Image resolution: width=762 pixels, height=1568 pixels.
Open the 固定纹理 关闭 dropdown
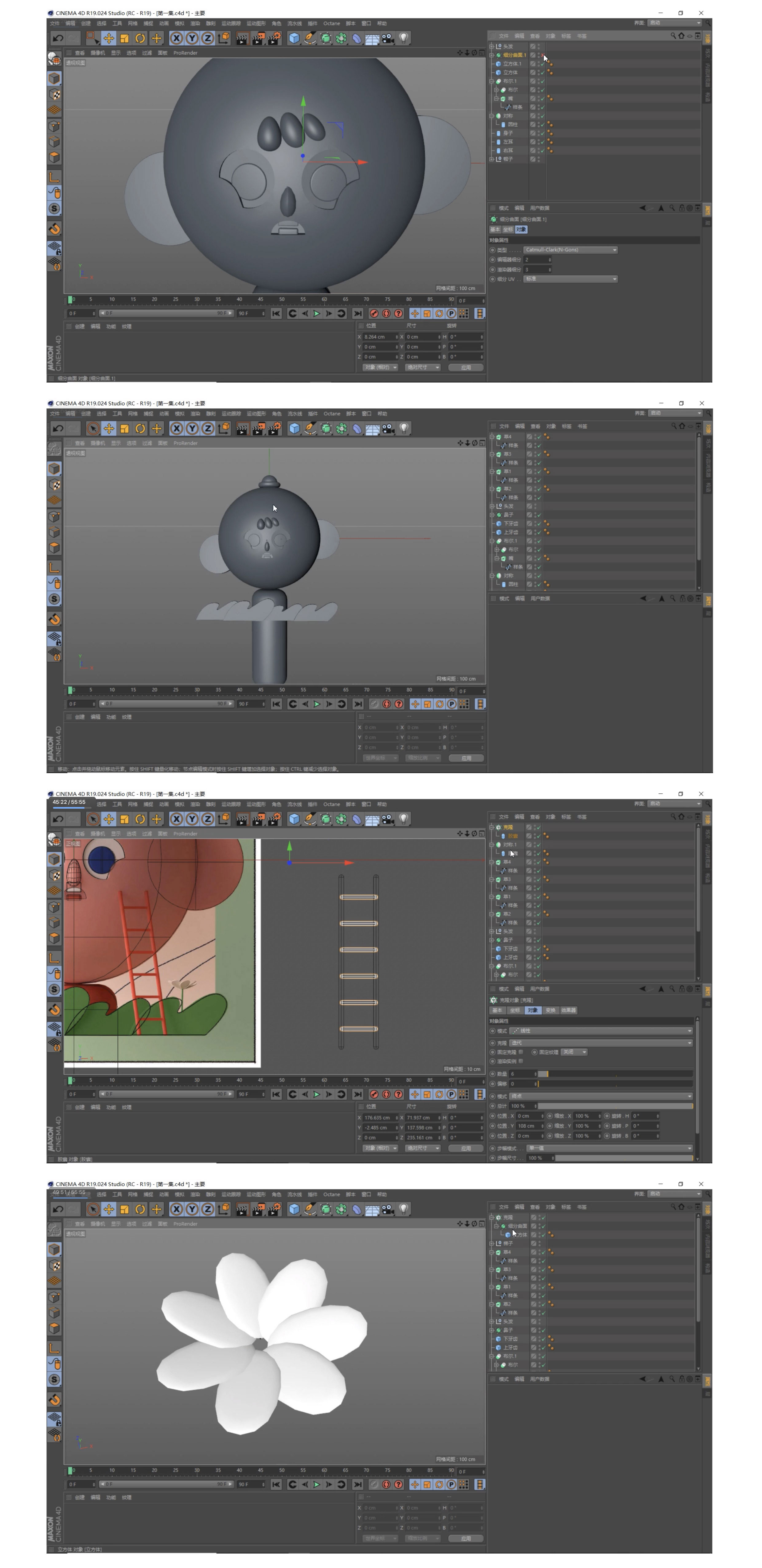(x=574, y=1052)
